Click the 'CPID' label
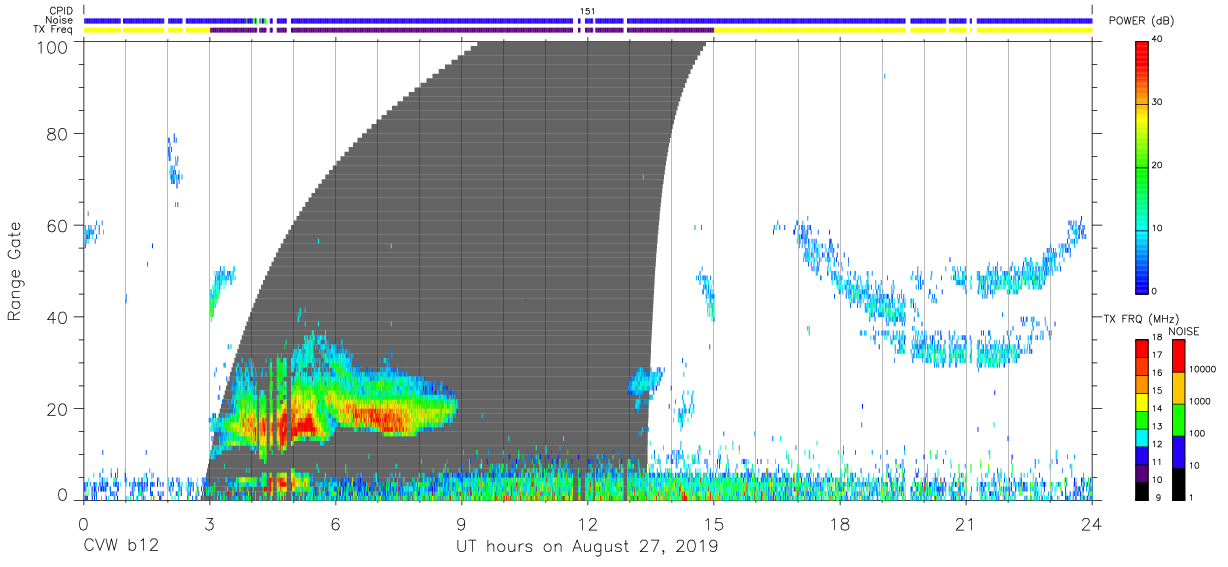 (61, 11)
